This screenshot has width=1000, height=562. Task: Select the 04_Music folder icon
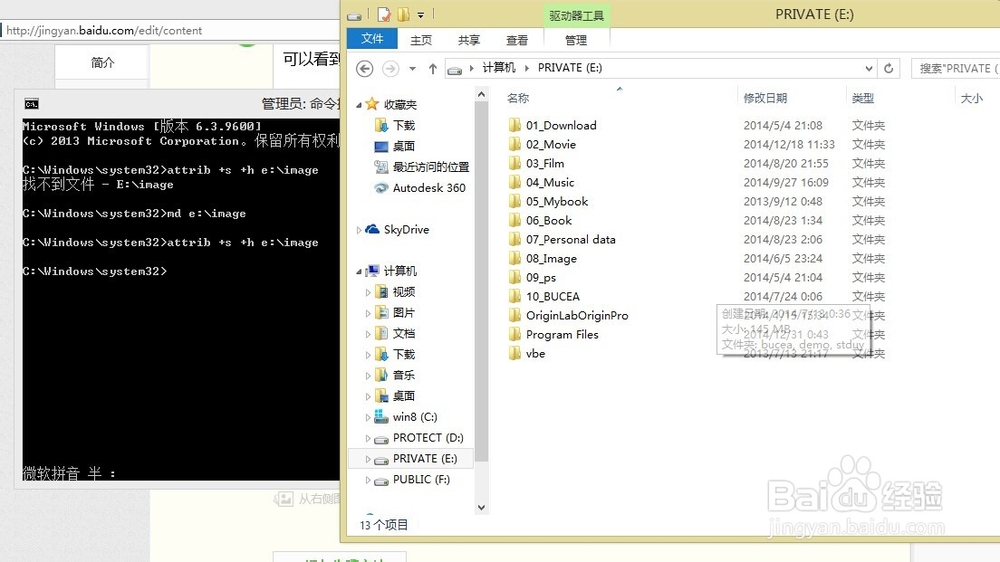tap(515, 182)
